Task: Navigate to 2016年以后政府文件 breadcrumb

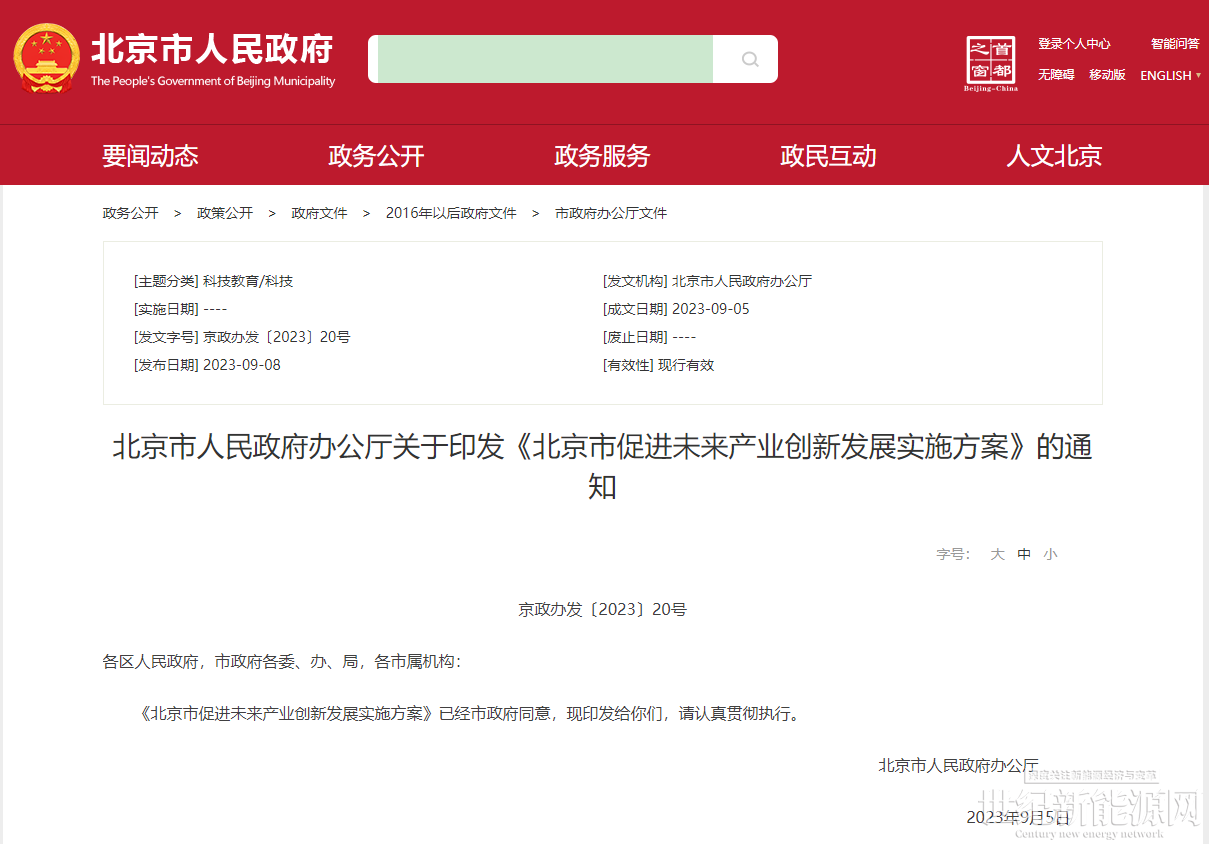Action: (451, 213)
